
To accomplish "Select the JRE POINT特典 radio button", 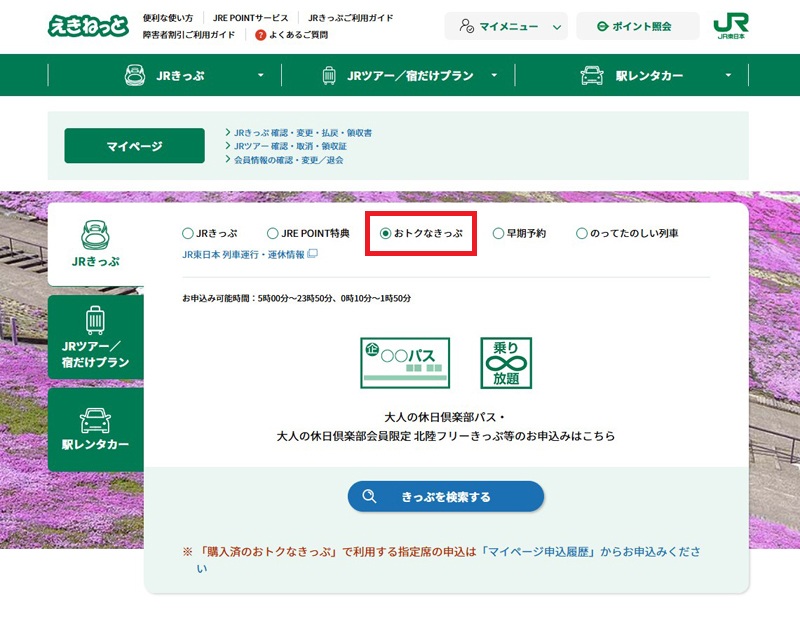I will point(272,233).
